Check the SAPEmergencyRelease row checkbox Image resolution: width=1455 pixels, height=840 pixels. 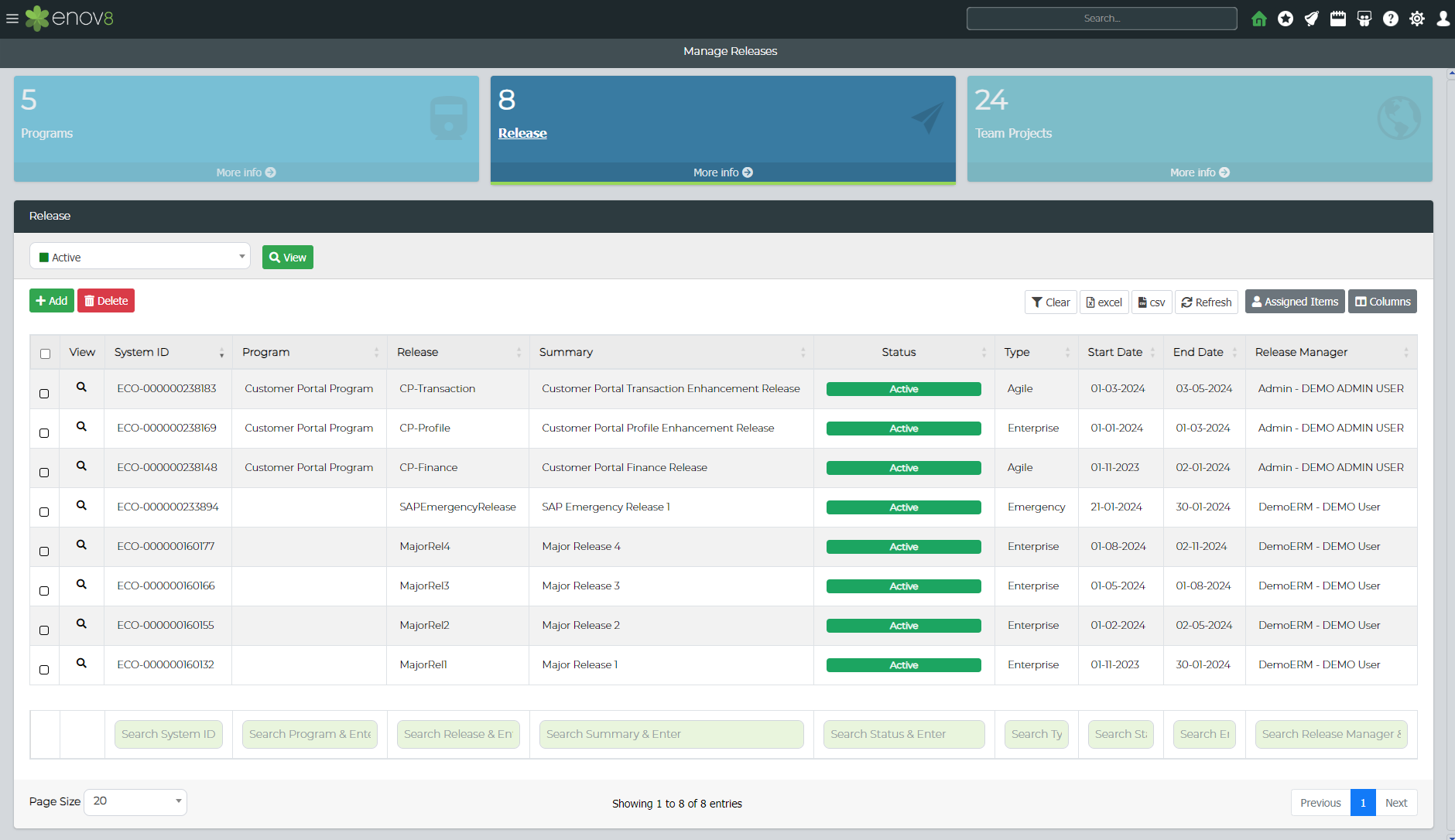tap(44, 512)
